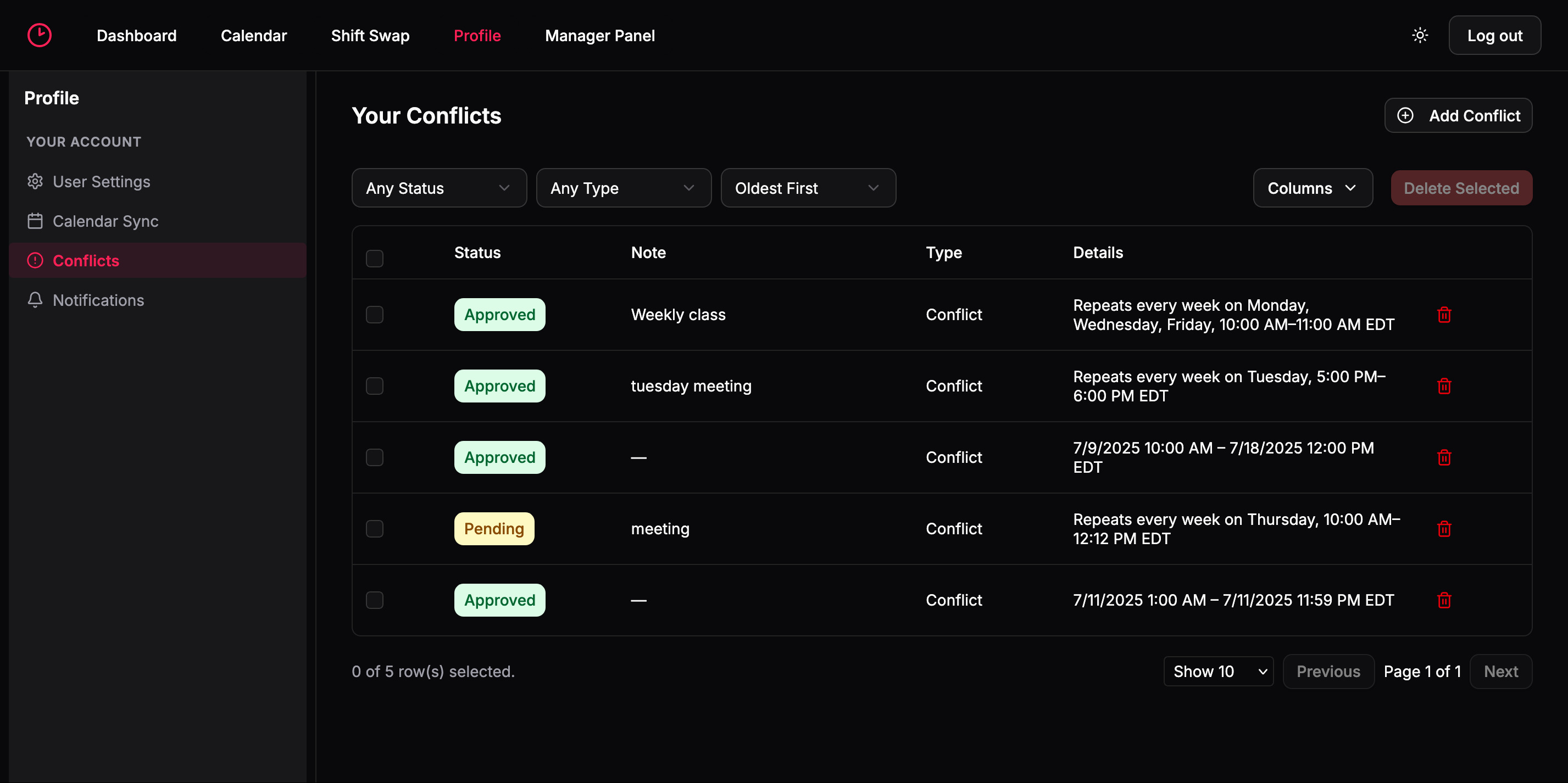The width and height of the screenshot is (1568, 783).
Task: Click trash icon for tuesday meeting row
Action: [x=1444, y=385]
